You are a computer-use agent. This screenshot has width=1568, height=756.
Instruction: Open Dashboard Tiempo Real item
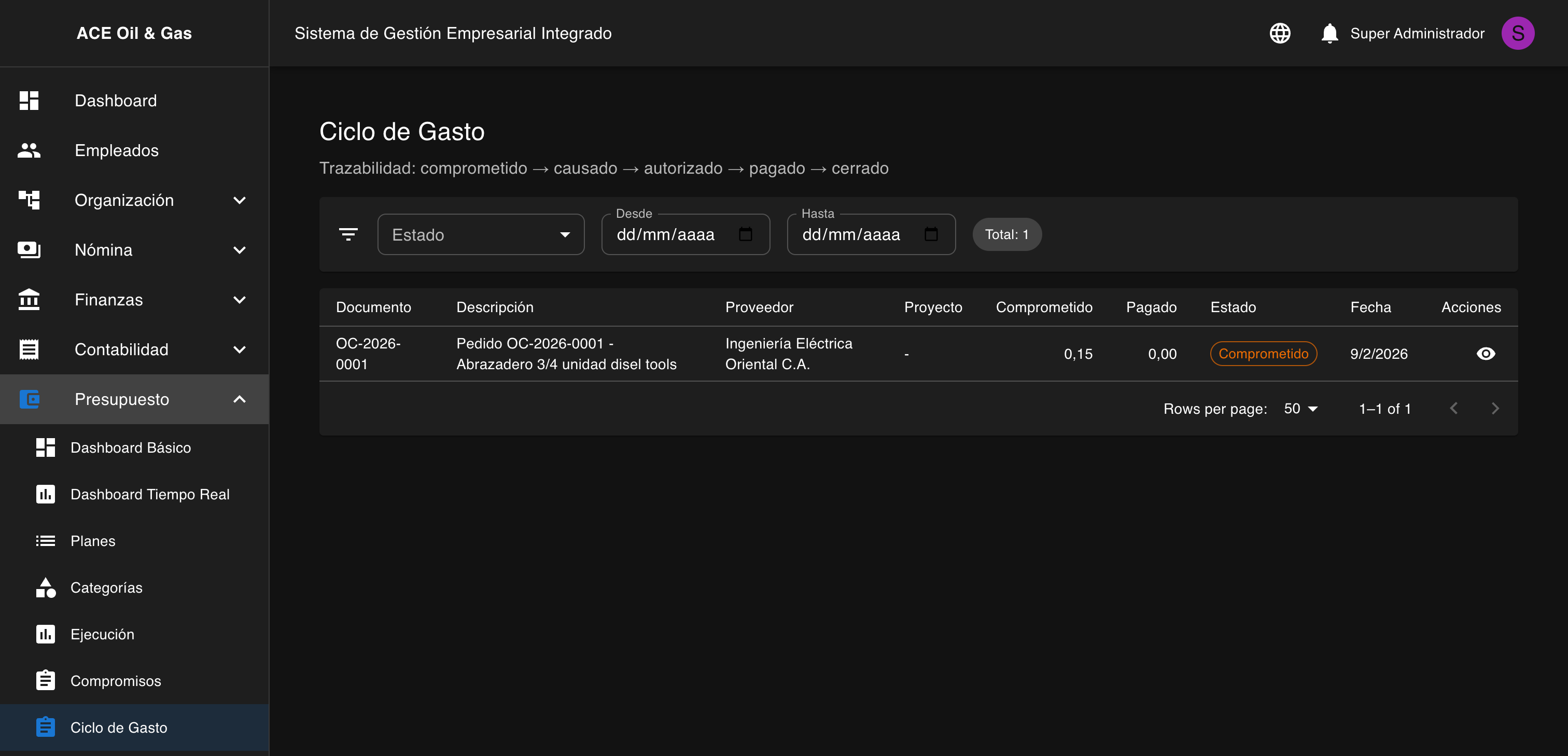[134, 494]
